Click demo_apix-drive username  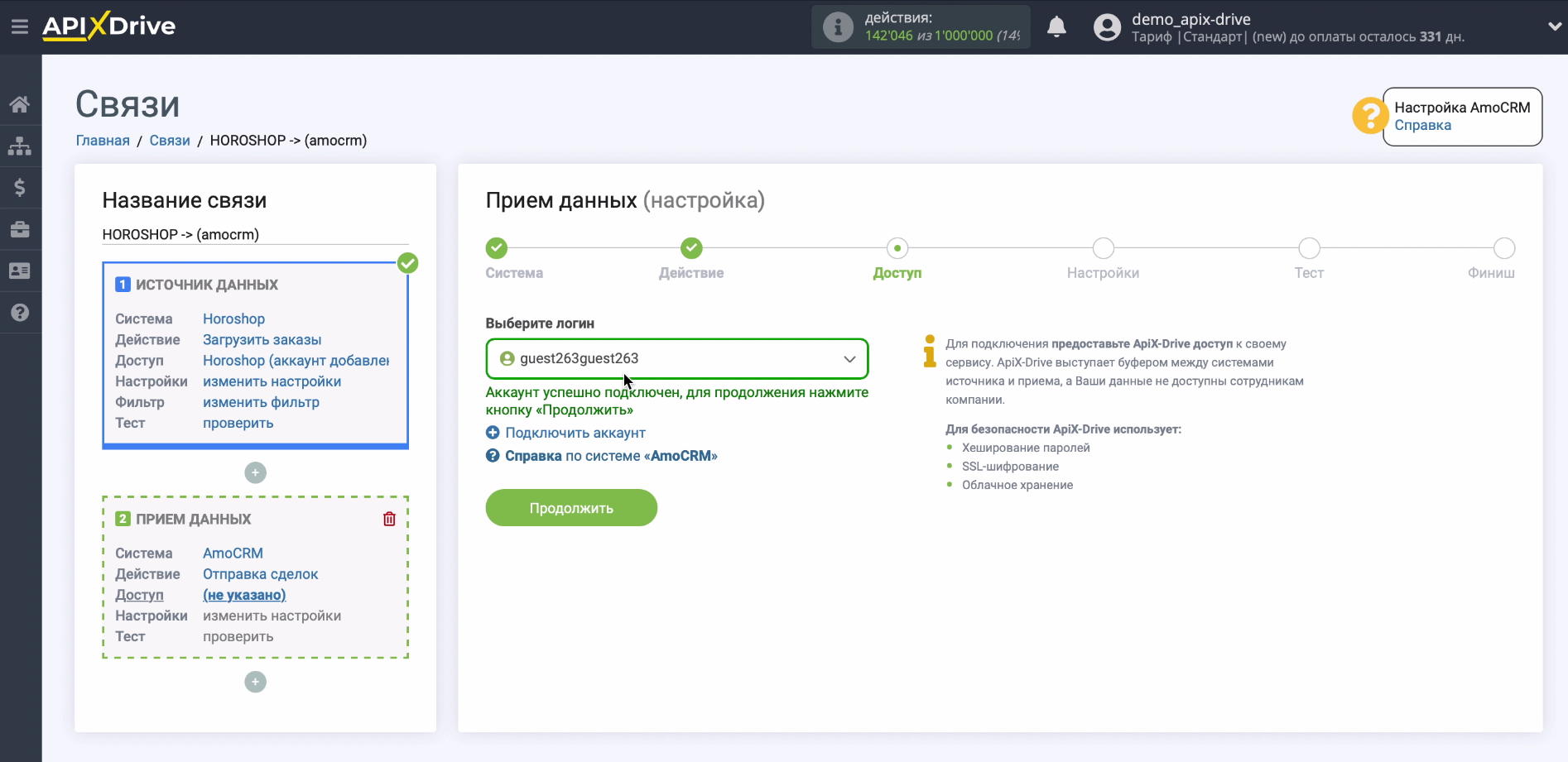click(1190, 19)
